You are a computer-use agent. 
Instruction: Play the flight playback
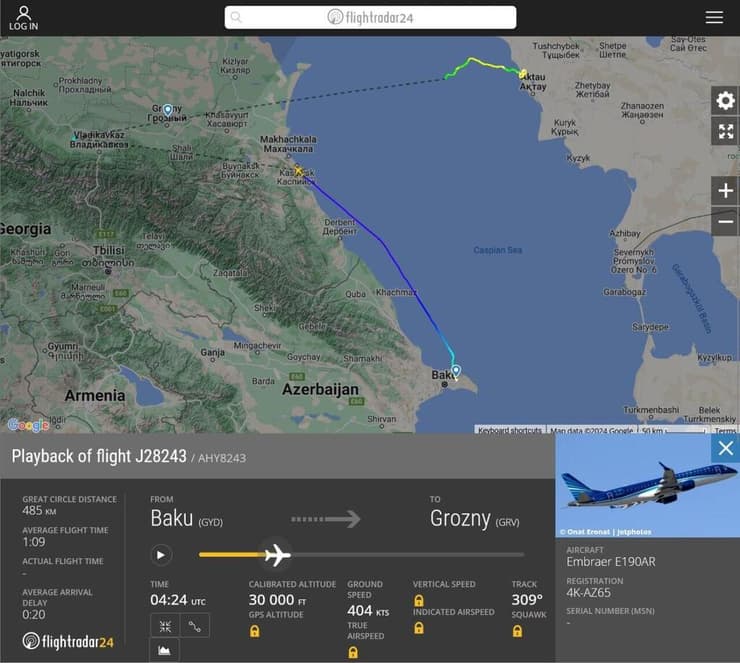tap(161, 554)
